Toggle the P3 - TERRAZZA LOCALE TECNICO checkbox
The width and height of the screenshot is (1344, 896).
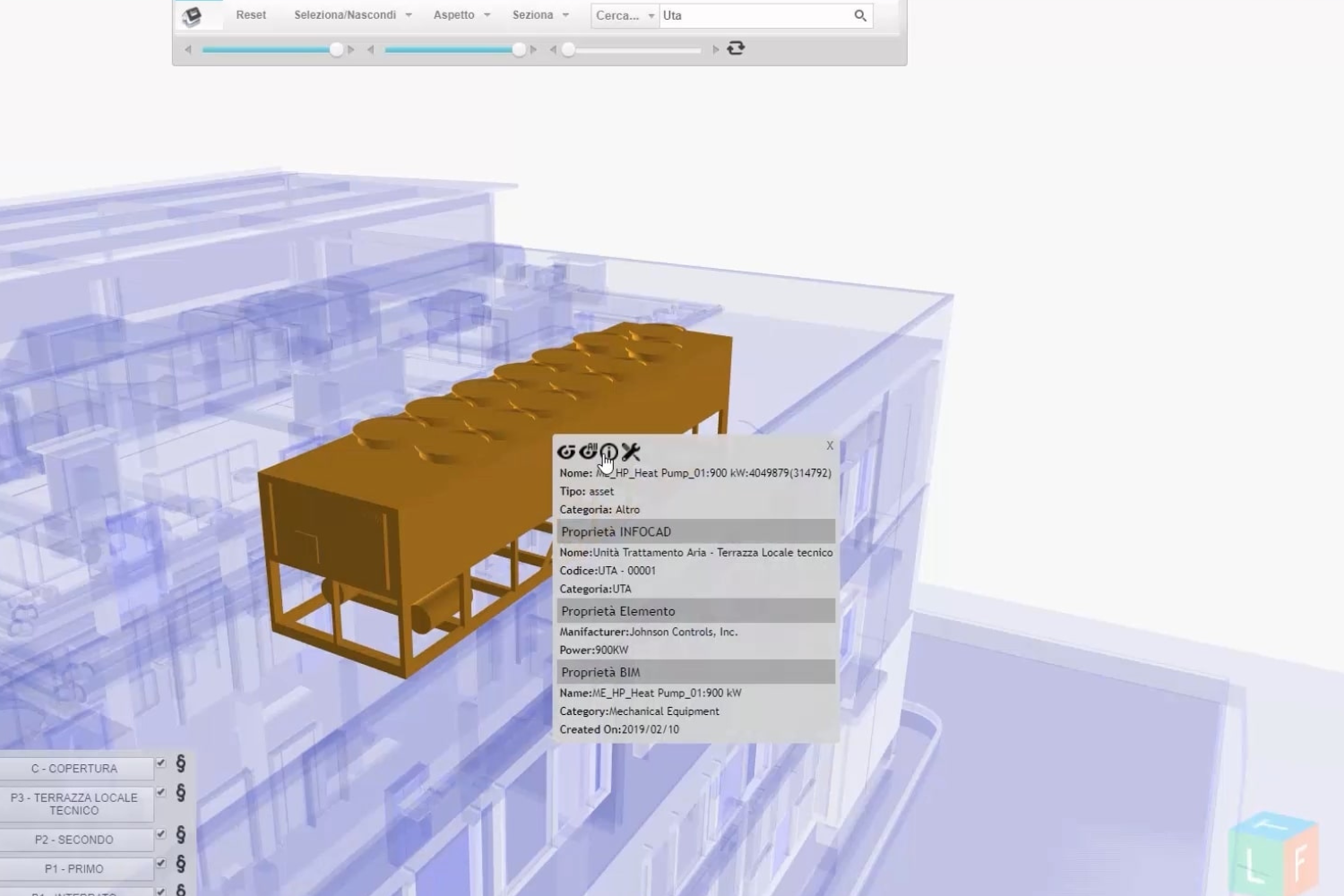(161, 792)
